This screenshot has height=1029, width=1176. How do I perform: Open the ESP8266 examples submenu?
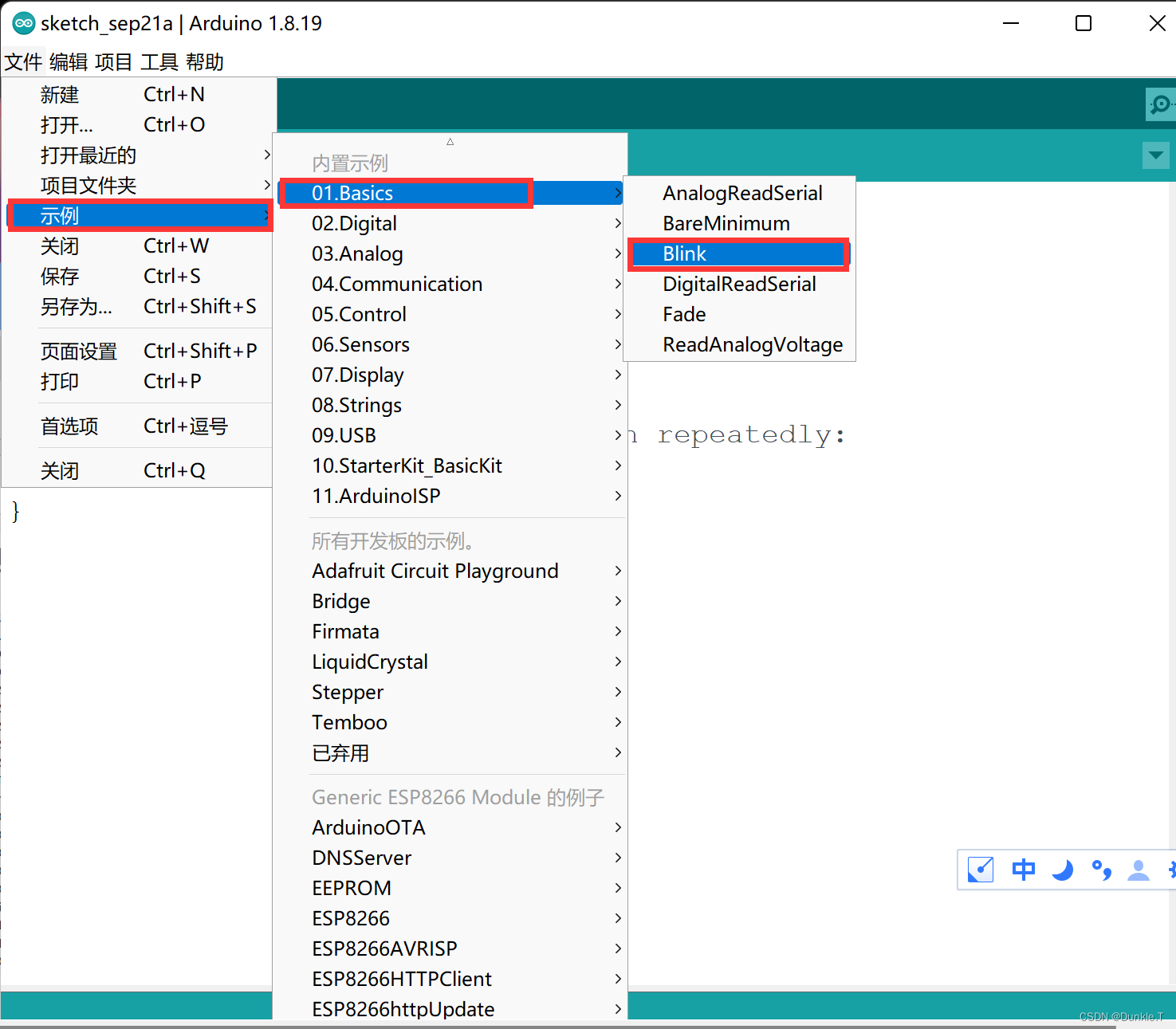pos(450,918)
